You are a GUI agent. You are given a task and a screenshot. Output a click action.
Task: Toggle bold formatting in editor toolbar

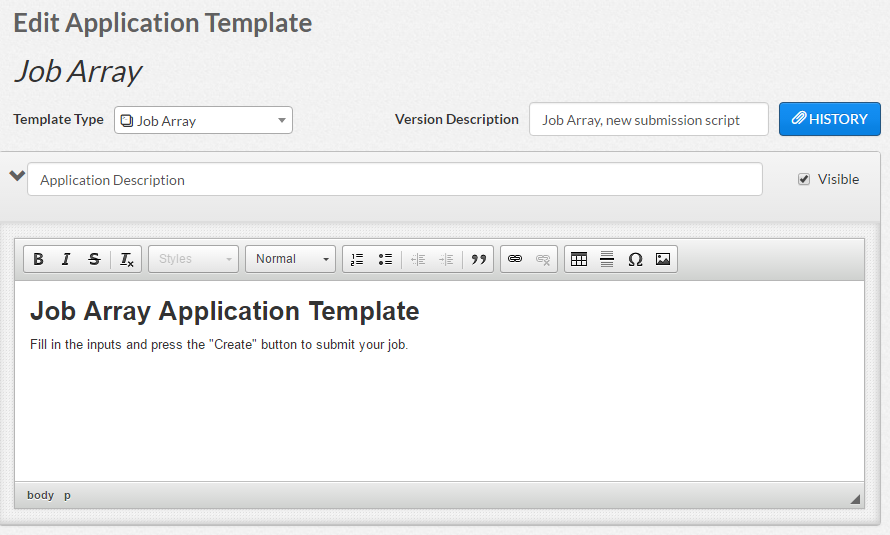coord(38,259)
